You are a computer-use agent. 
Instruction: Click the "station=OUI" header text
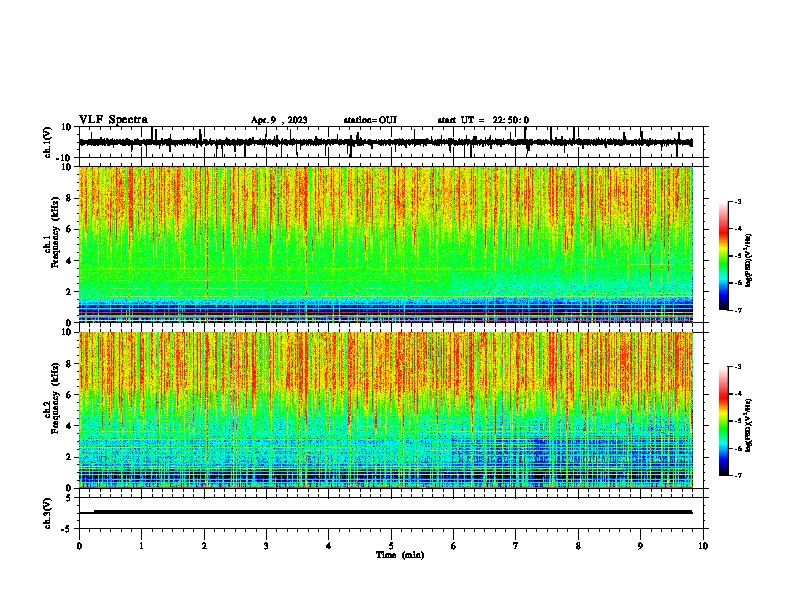(x=370, y=120)
